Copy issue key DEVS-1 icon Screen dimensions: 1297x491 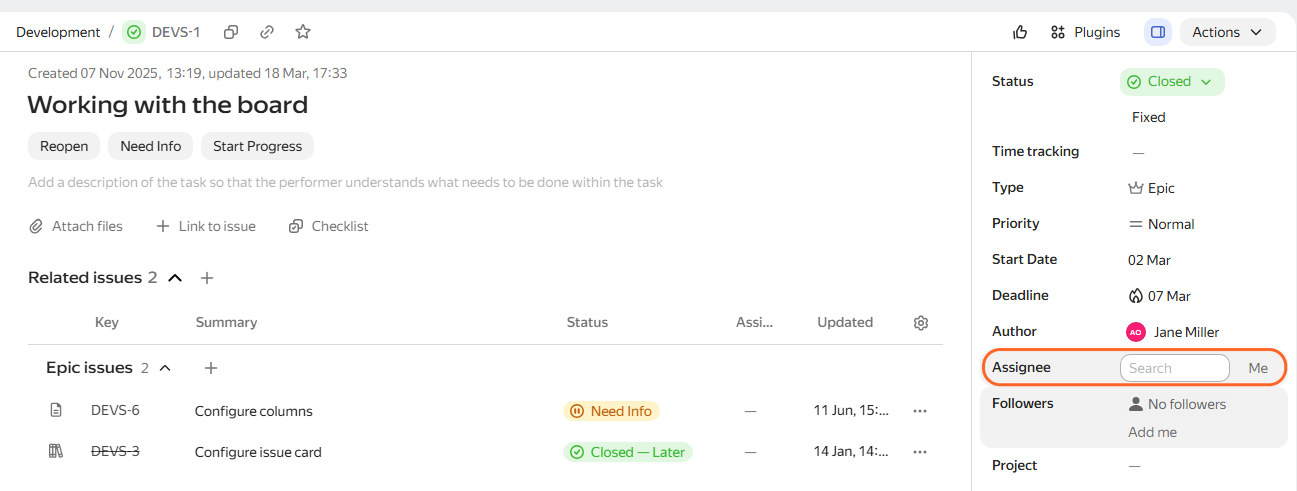pyautogui.click(x=231, y=32)
